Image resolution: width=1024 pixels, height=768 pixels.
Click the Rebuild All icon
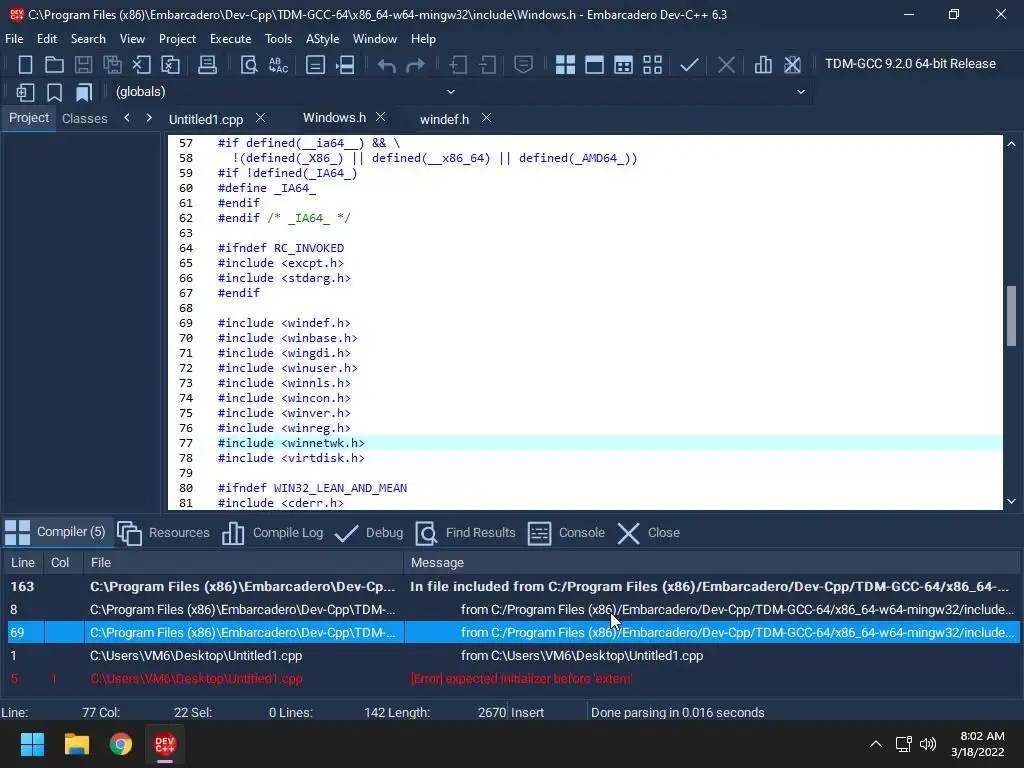point(652,64)
